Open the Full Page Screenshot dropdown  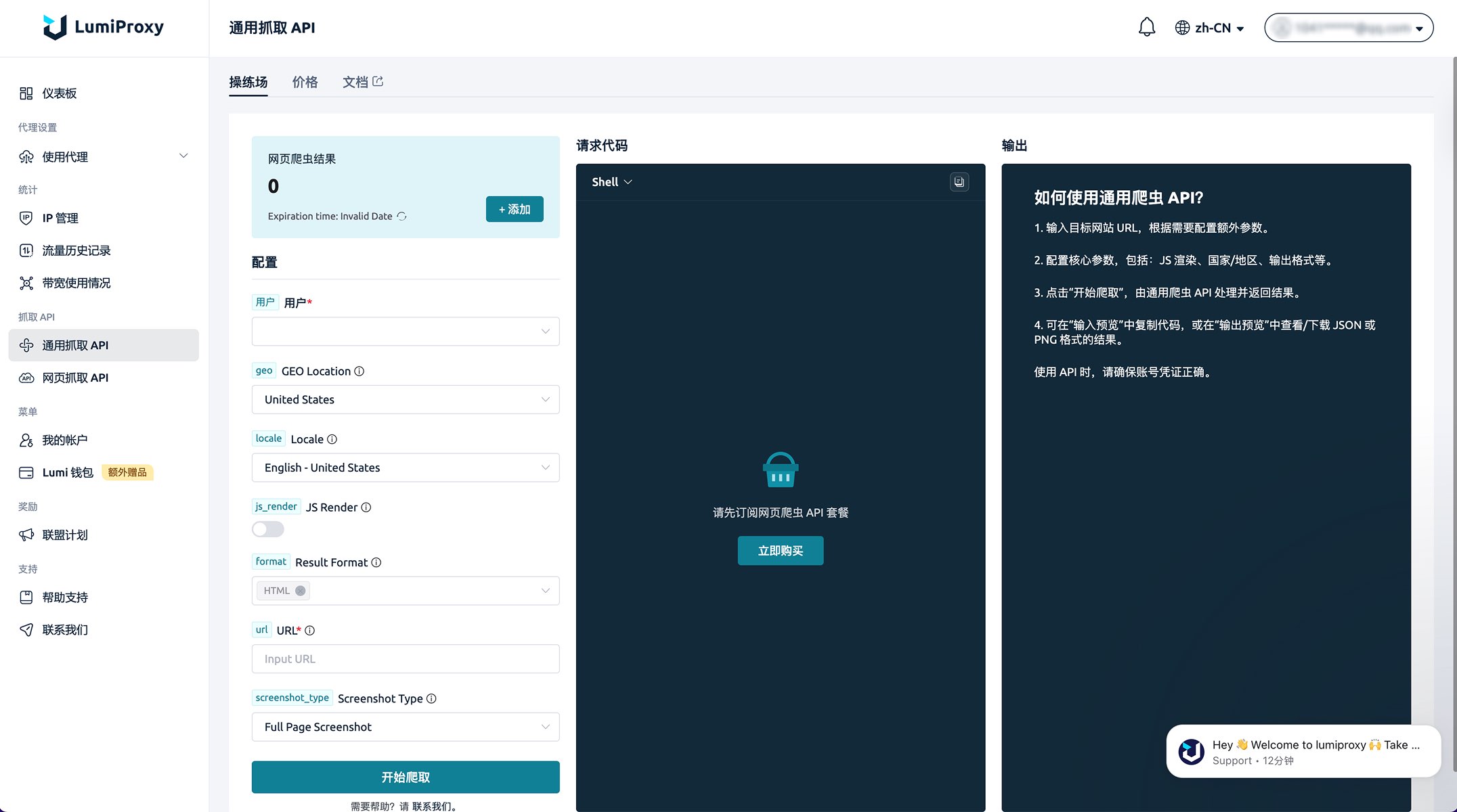[406, 727]
